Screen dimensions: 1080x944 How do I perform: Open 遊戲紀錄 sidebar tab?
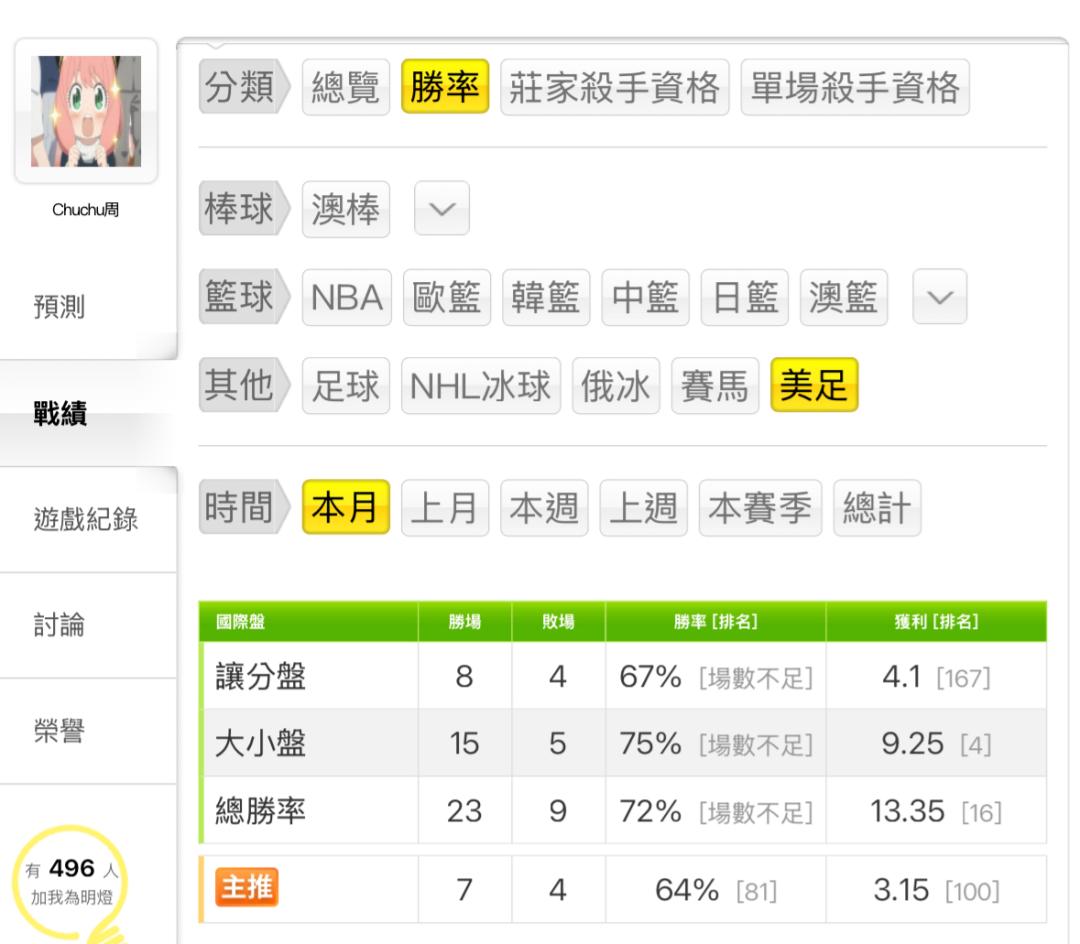[x=86, y=519]
